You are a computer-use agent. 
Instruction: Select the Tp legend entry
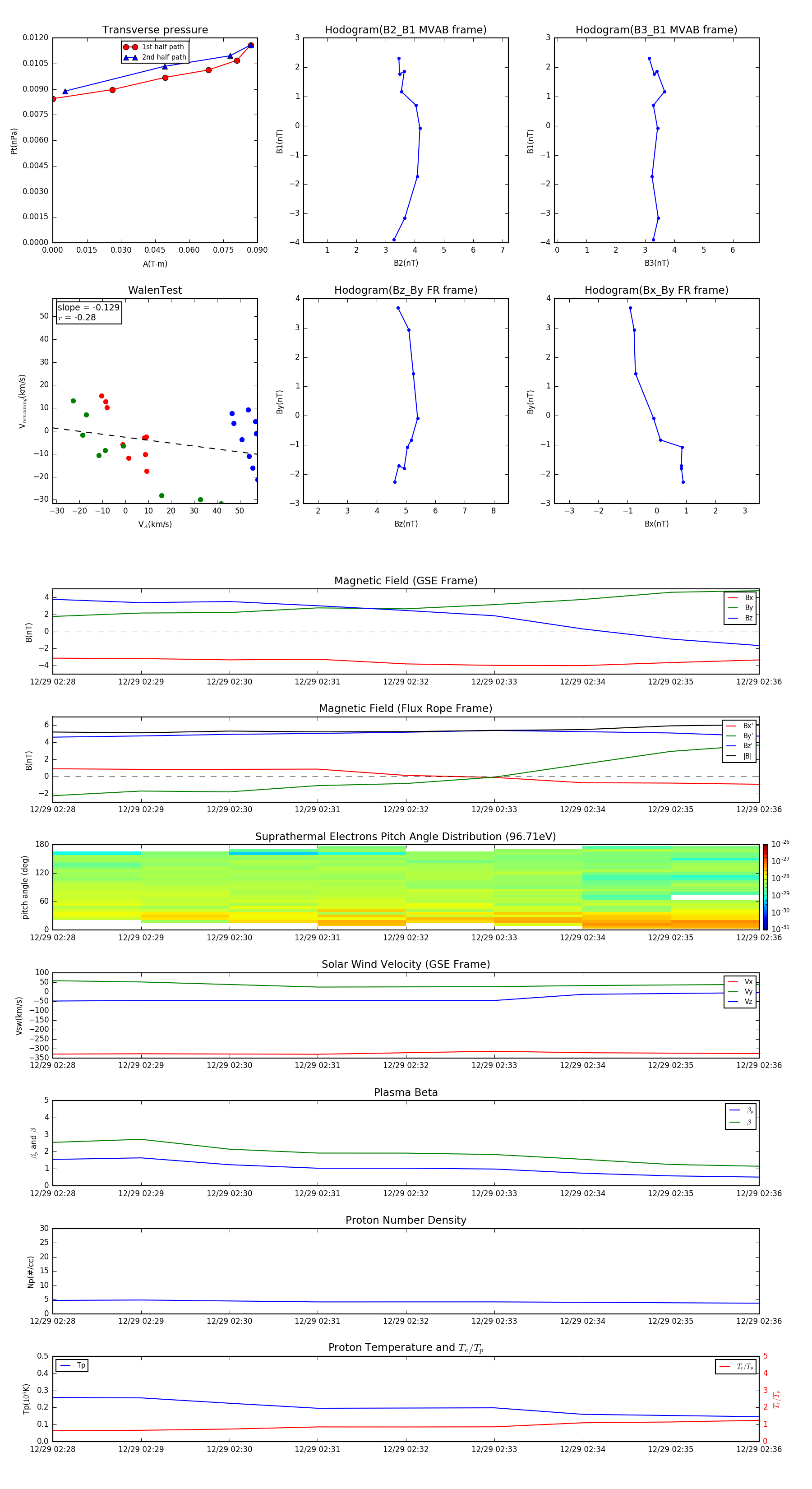[x=72, y=1366]
